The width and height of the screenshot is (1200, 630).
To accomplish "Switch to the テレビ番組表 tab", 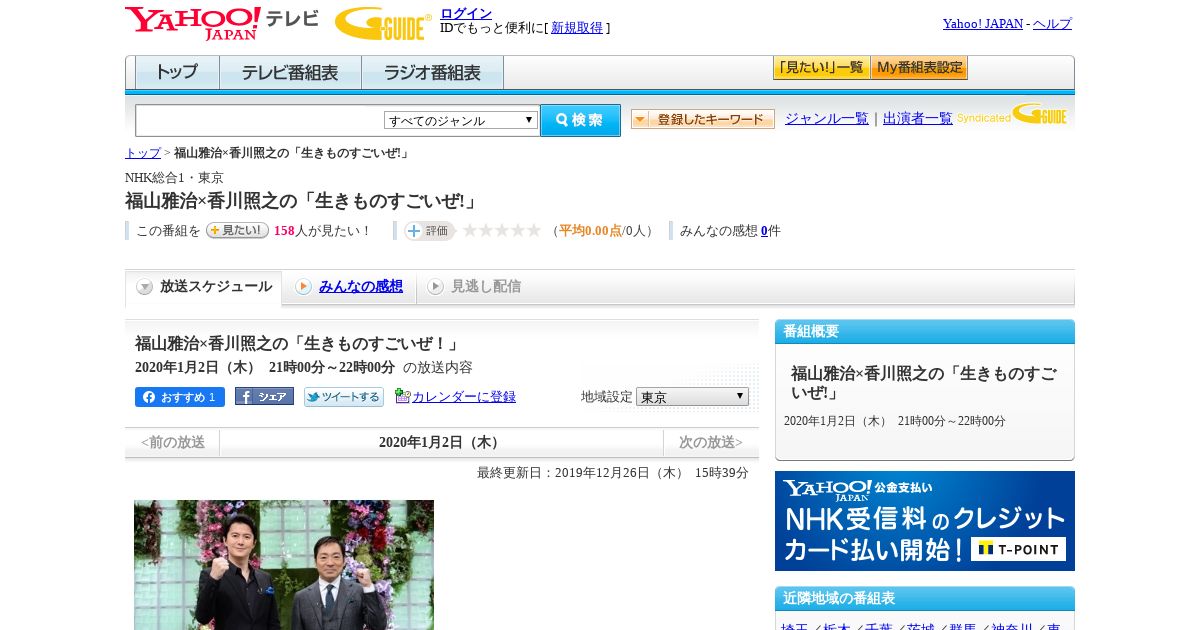I will [290, 73].
